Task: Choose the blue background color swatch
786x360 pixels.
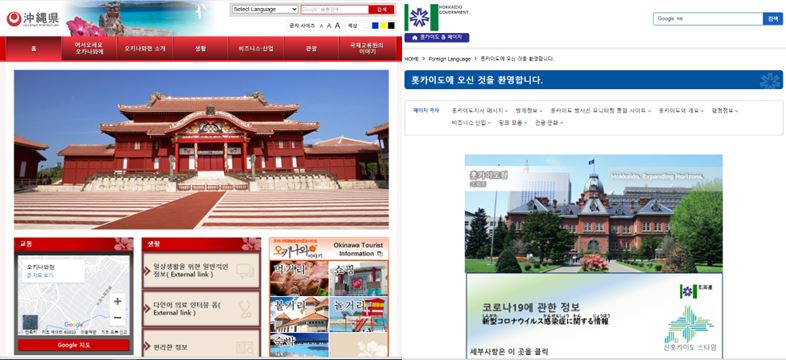Action: 375,26
